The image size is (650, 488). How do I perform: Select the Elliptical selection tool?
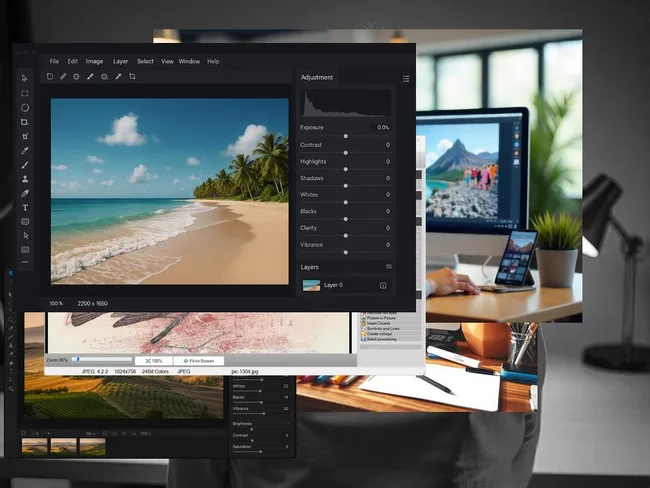pyautogui.click(x=25, y=108)
